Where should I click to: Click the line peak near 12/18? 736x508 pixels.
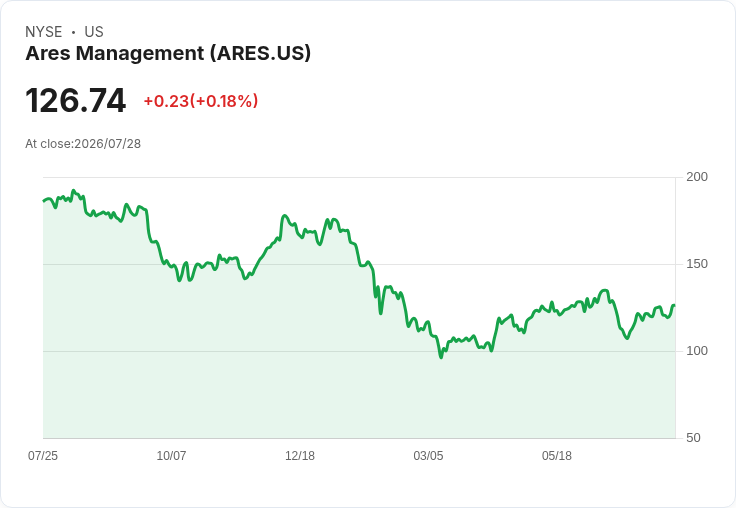(x=284, y=216)
